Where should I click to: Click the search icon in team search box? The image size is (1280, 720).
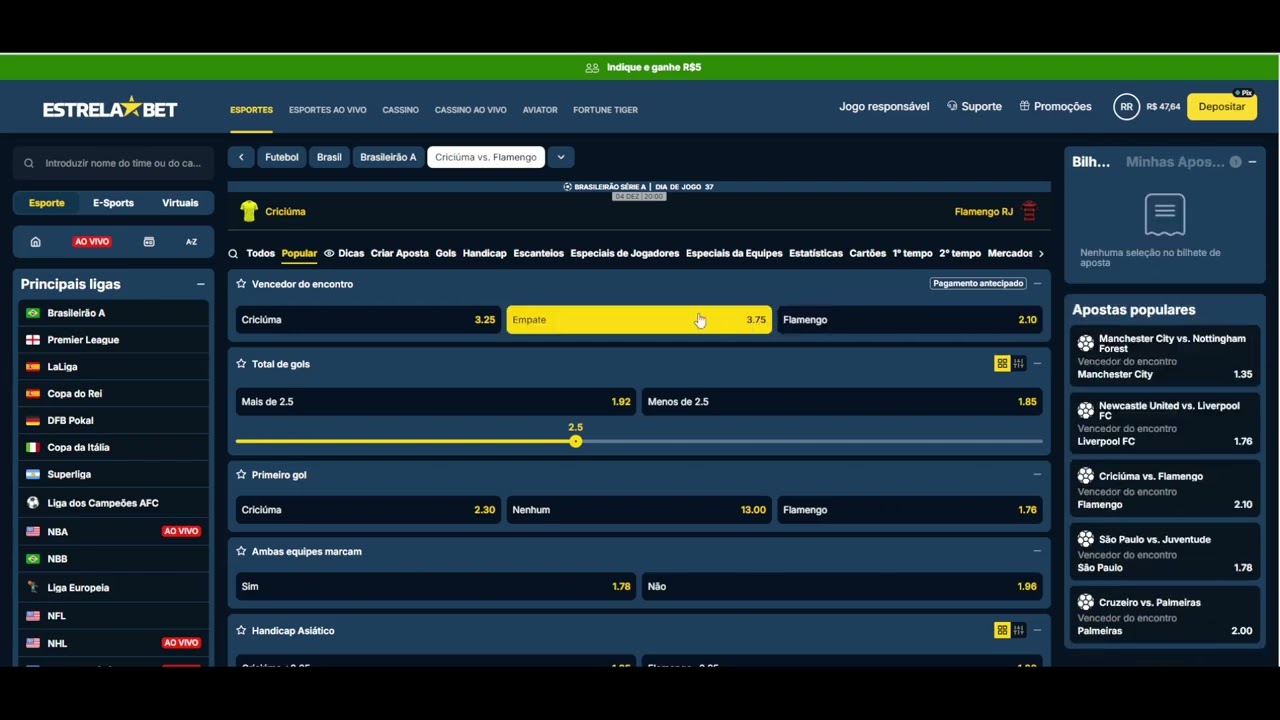pyautogui.click(x=29, y=163)
